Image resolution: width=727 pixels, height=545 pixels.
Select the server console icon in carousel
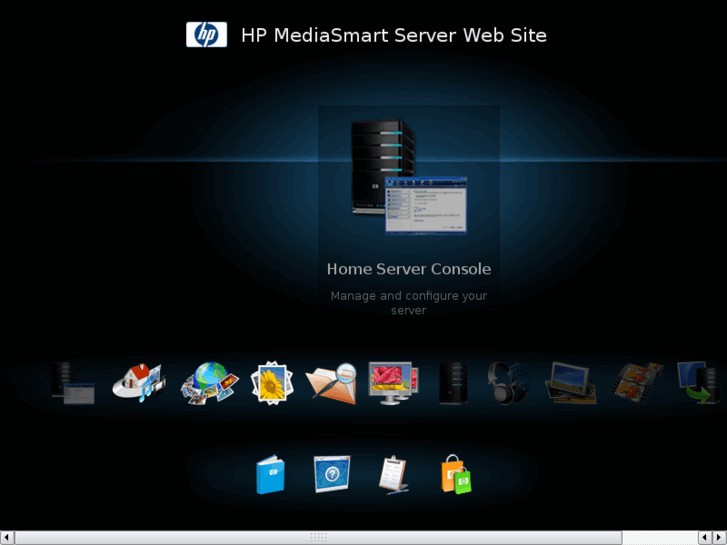(73, 383)
